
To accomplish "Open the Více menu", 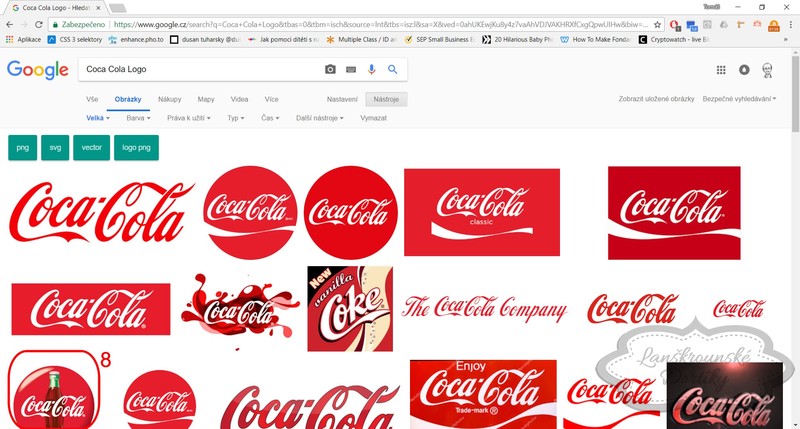I will (271, 99).
